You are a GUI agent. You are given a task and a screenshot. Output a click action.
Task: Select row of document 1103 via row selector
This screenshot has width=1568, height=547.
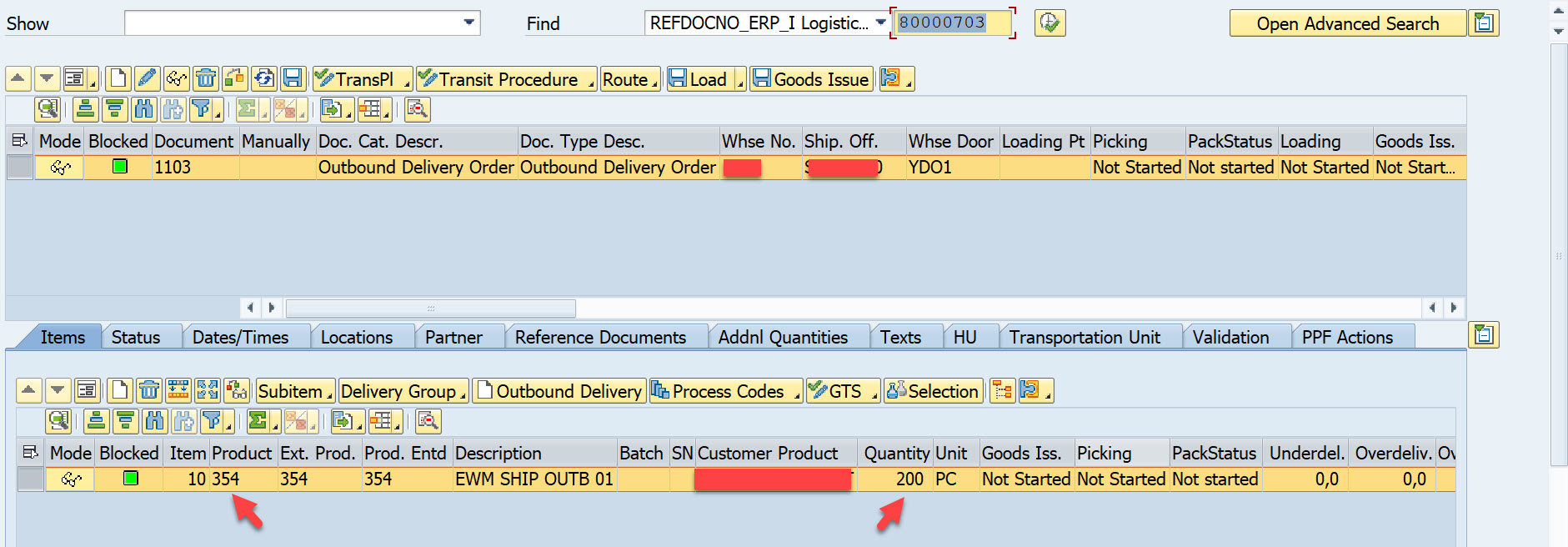20,167
